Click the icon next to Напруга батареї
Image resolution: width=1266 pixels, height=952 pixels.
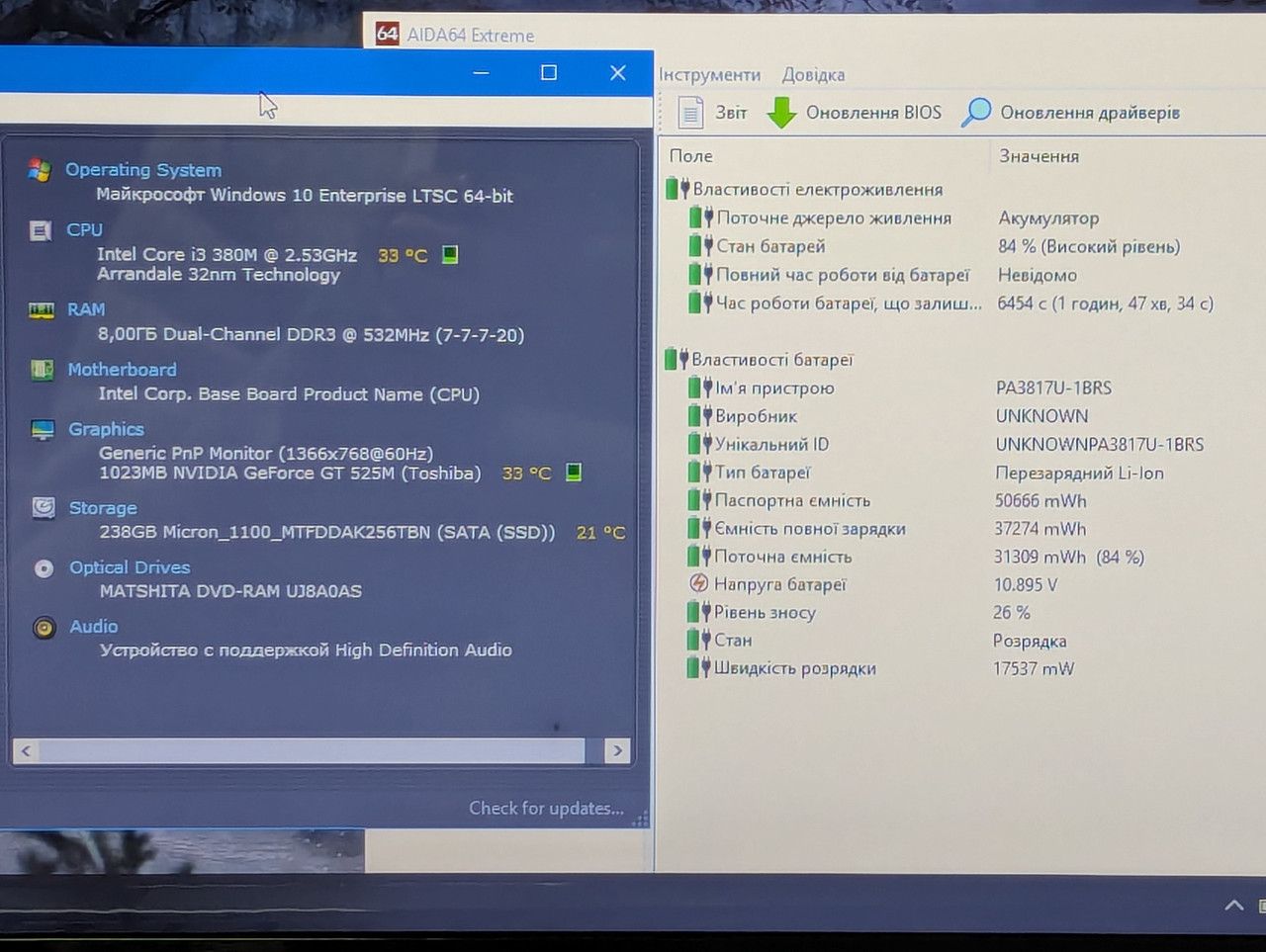click(x=698, y=584)
